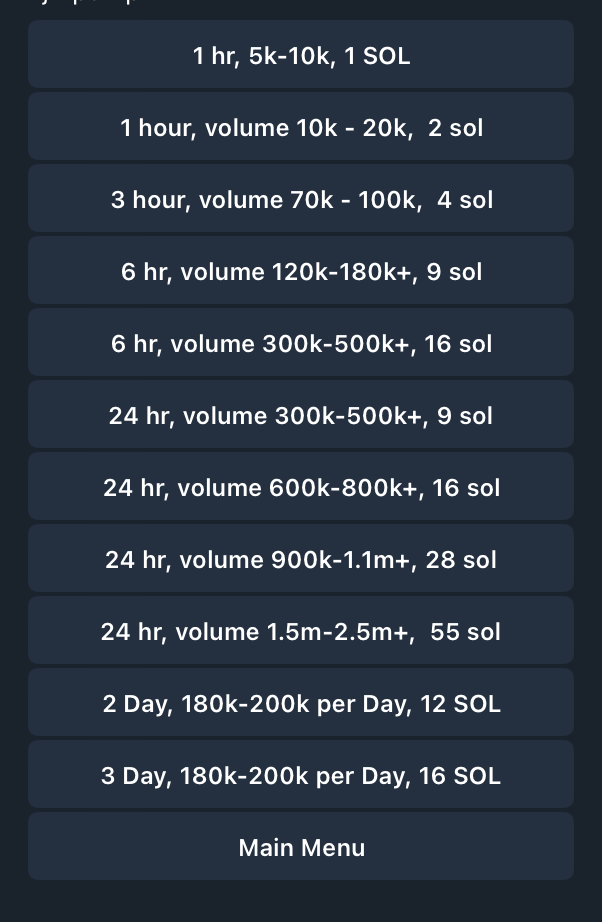This screenshot has height=922, width=602.
Task: Tap the 2 sol one-hour package
Action: point(301,128)
